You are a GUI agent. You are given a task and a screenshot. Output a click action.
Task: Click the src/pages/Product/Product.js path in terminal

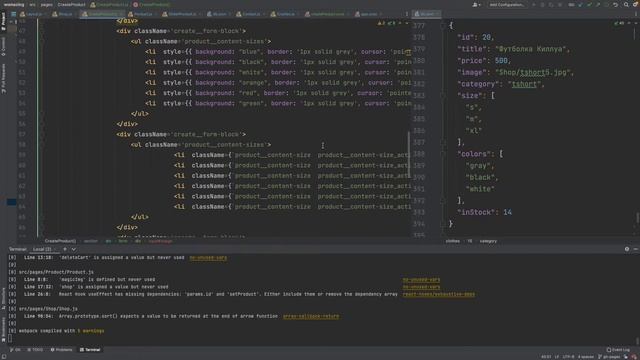(x=56, y=272)
